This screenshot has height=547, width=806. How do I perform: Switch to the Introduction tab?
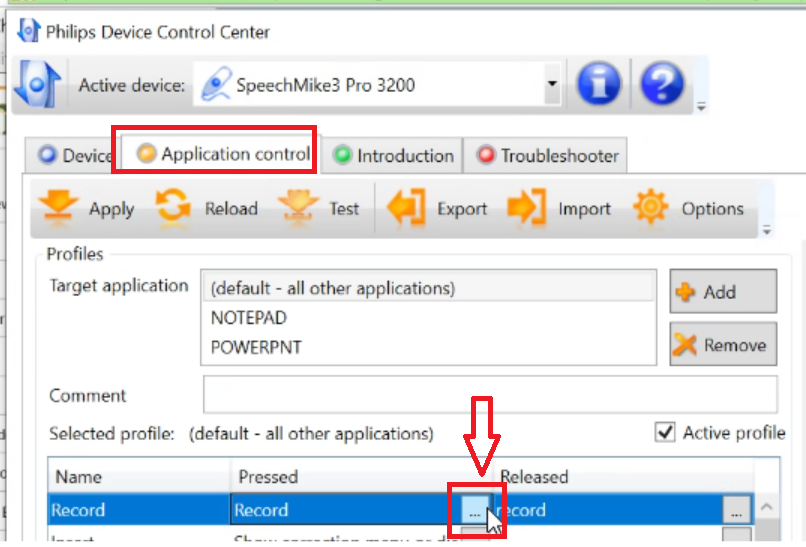pyautogui.click(x=394, y=155)
